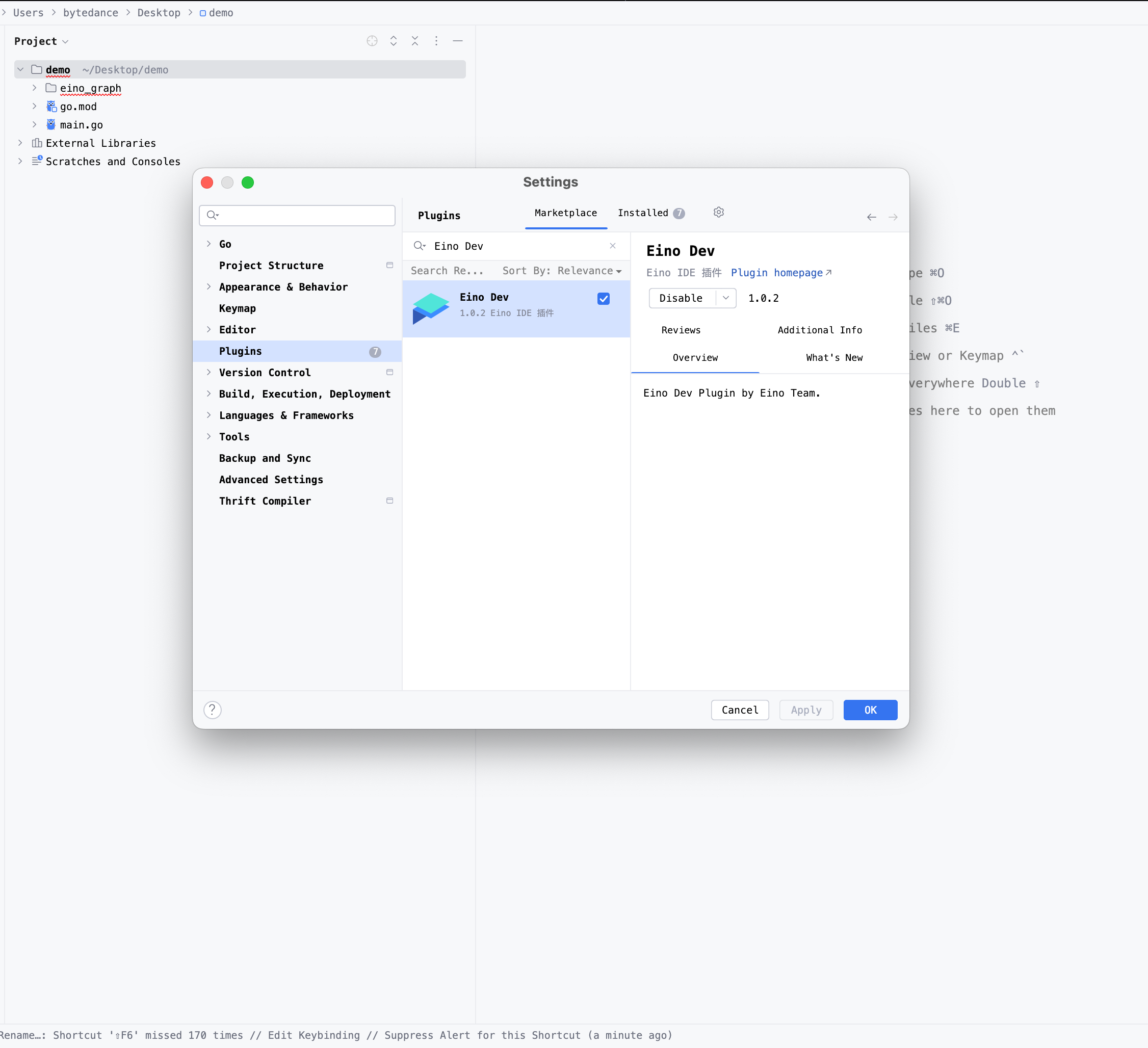Open the help question mark button
Screen dimensions: 1148x1048
[x=213, y=710]
